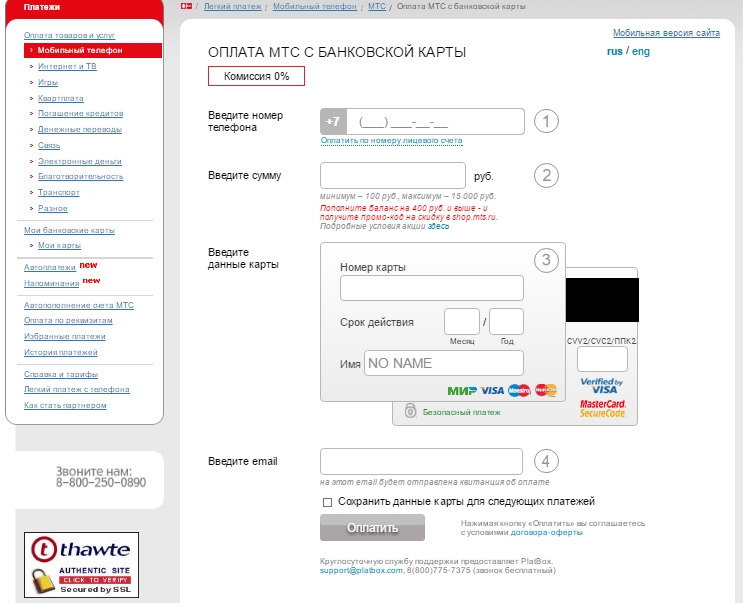
Task: Open Напоминания link
Action: (51, 283)
